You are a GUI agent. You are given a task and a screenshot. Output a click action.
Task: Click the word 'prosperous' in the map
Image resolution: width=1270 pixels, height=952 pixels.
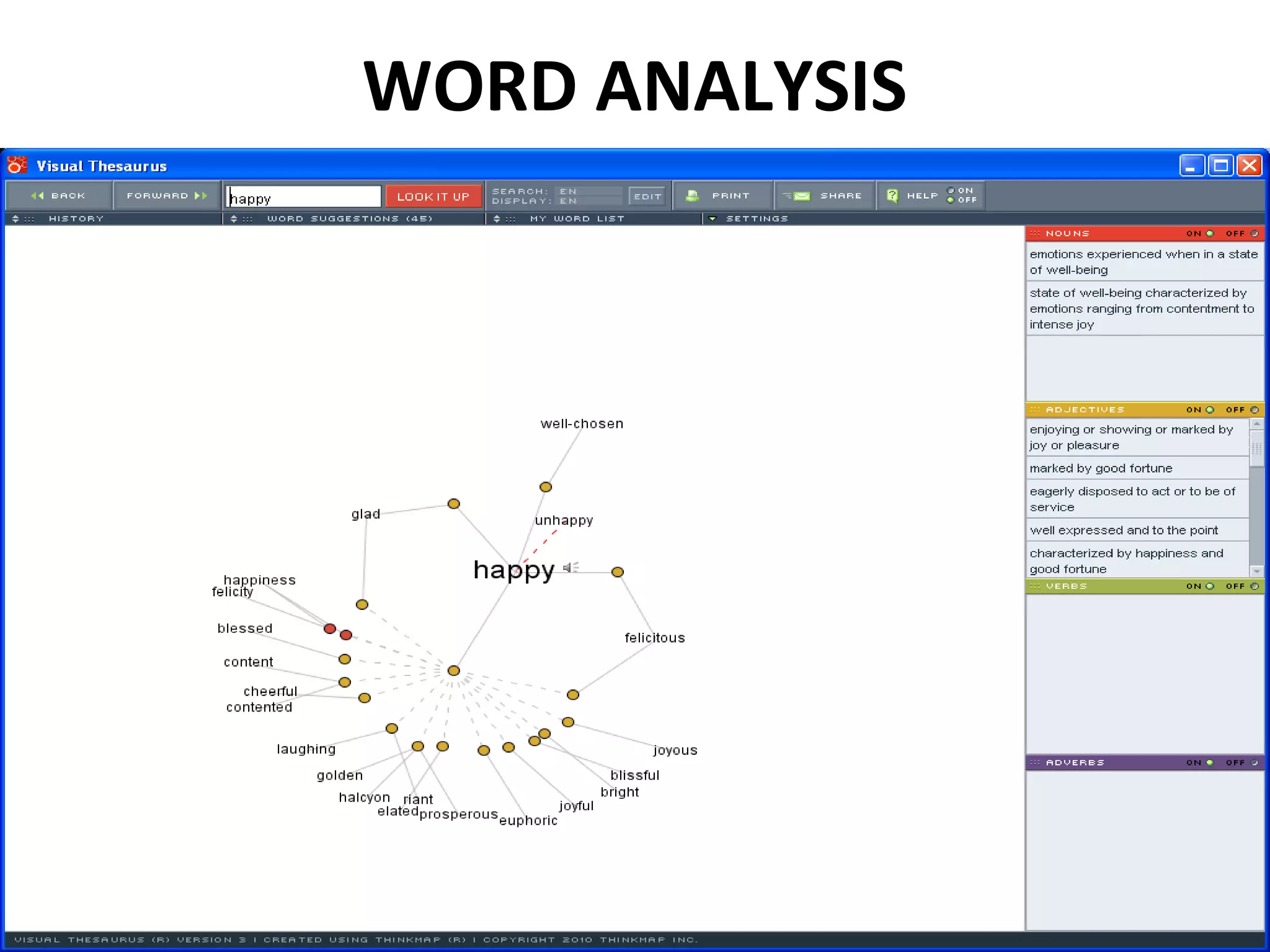coord(459,814)
